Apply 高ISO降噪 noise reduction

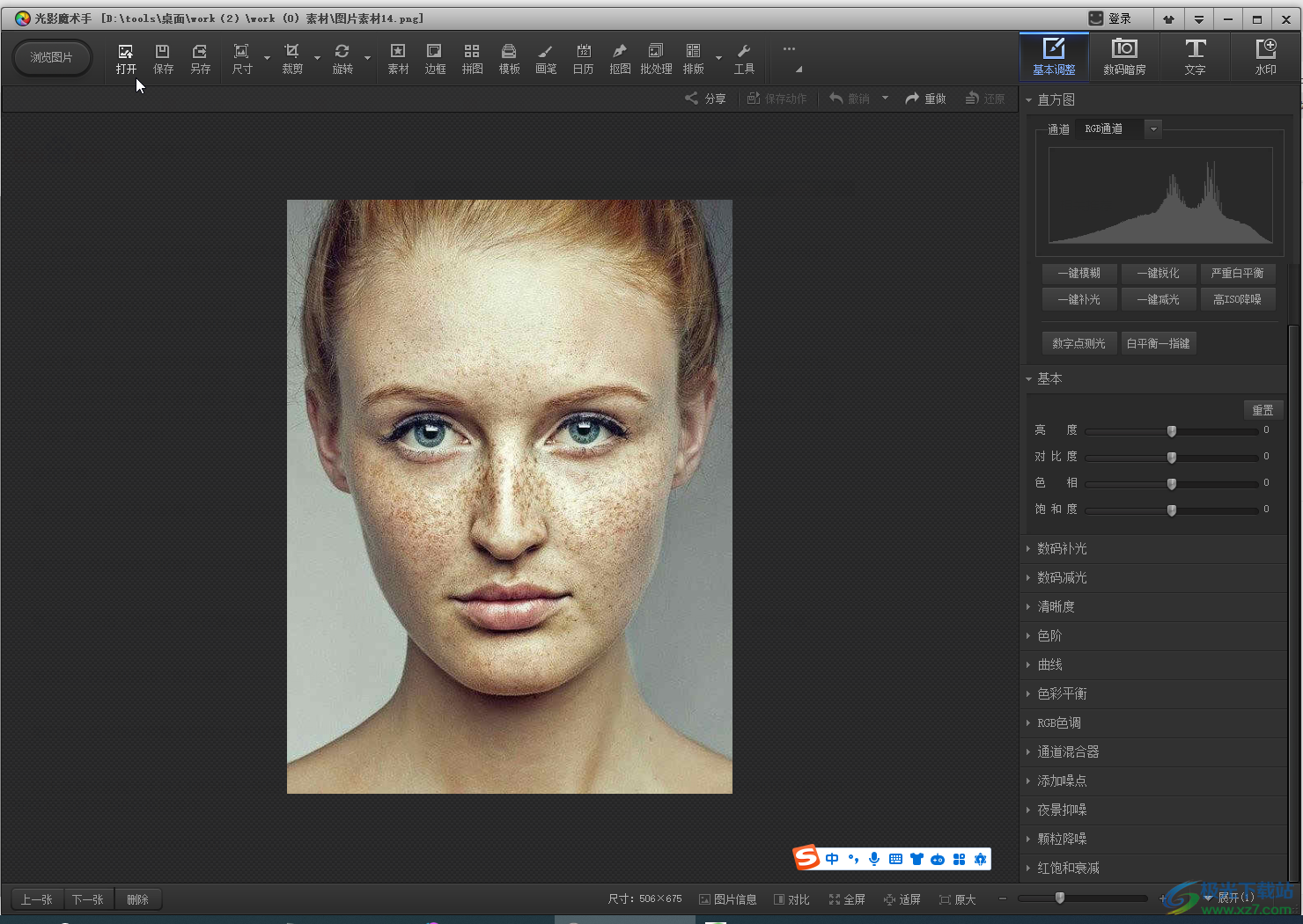pos(1237,300)
